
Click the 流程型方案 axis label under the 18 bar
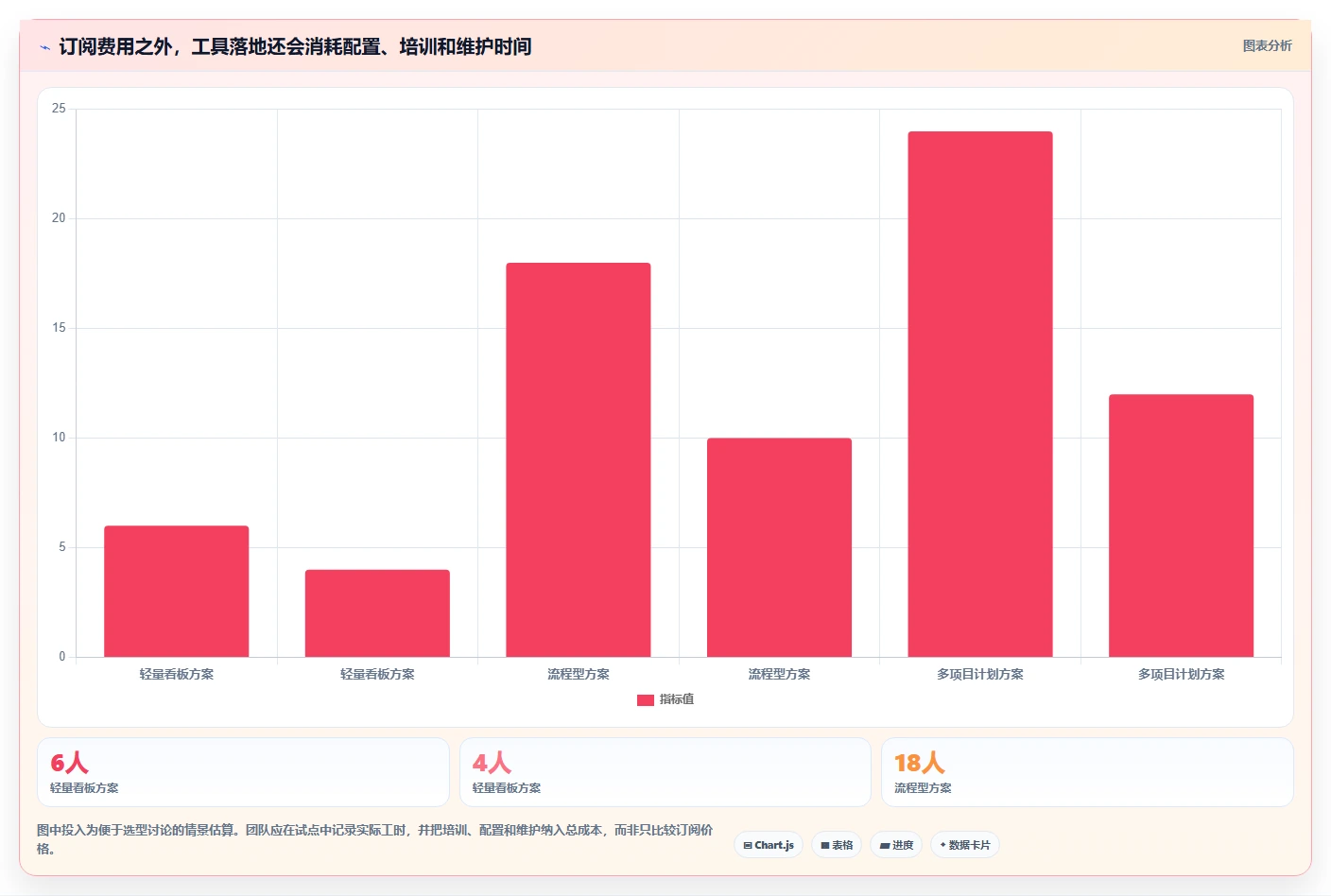tap(579, 674)
